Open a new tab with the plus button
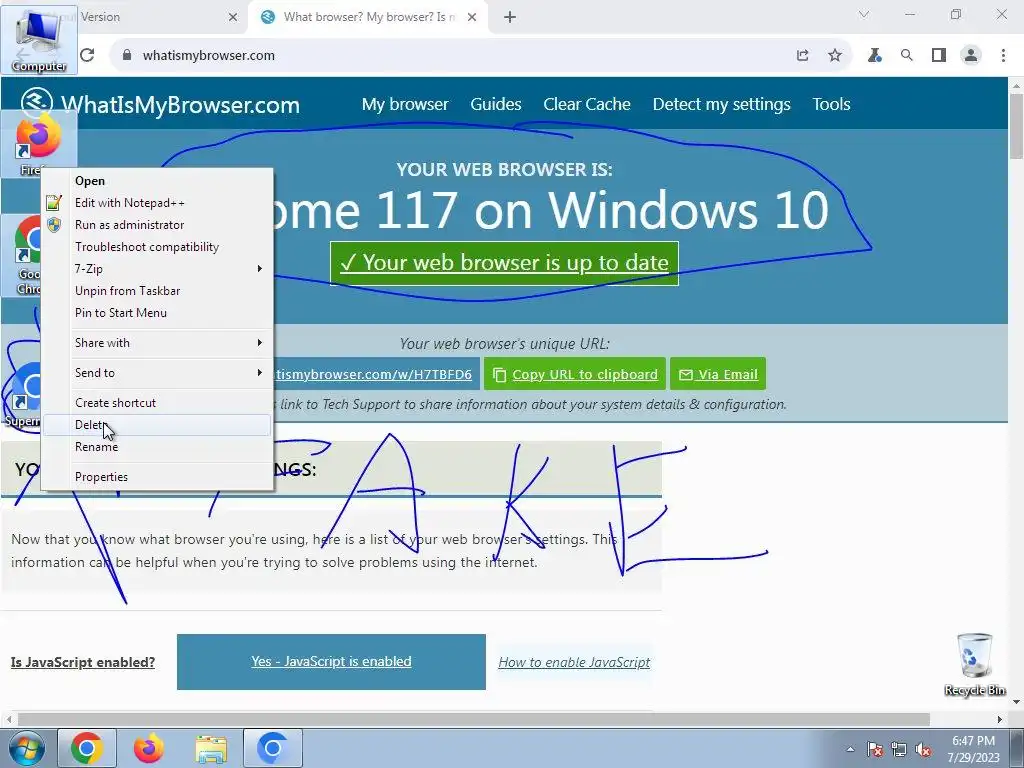This screenshot has width=1024, height=768. click(x=510, y=18)
